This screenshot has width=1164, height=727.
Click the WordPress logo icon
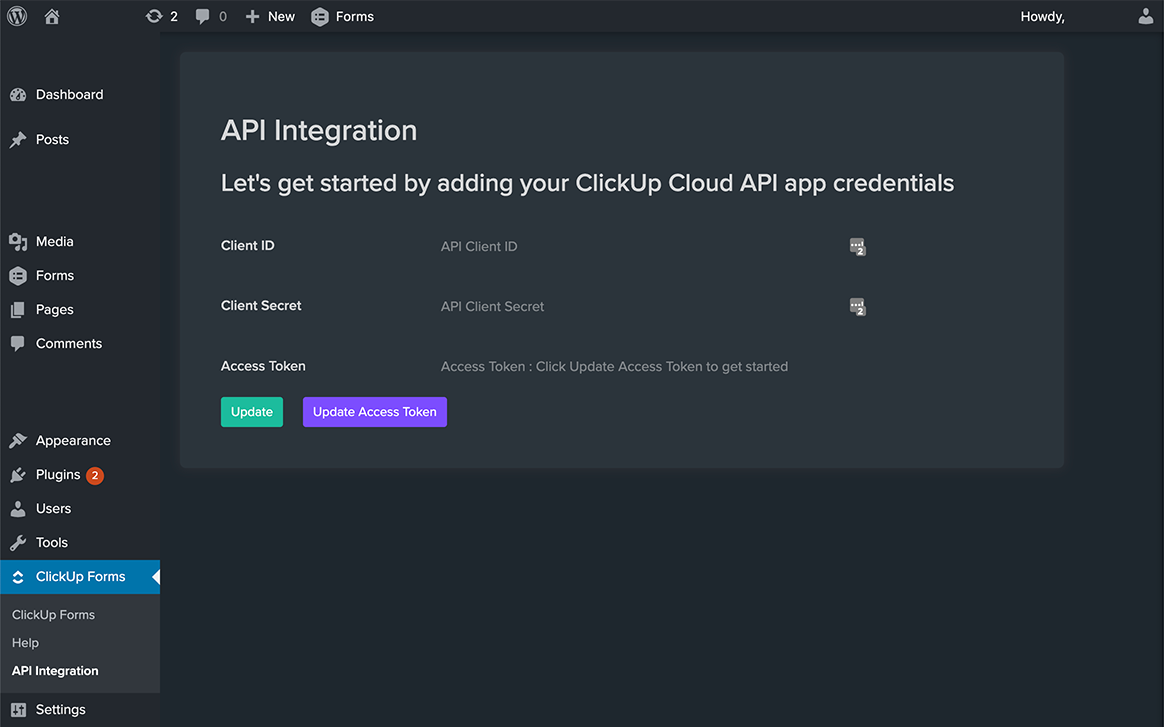(17, 16)
